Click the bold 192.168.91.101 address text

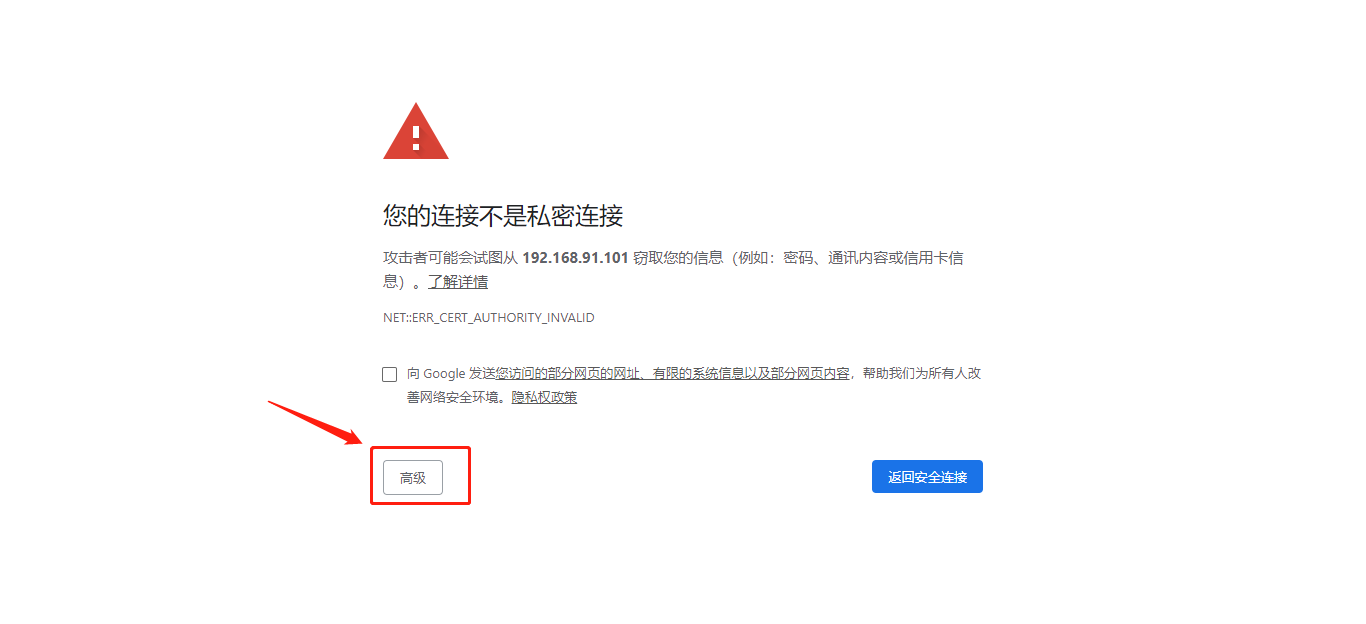tap(575, 258)
